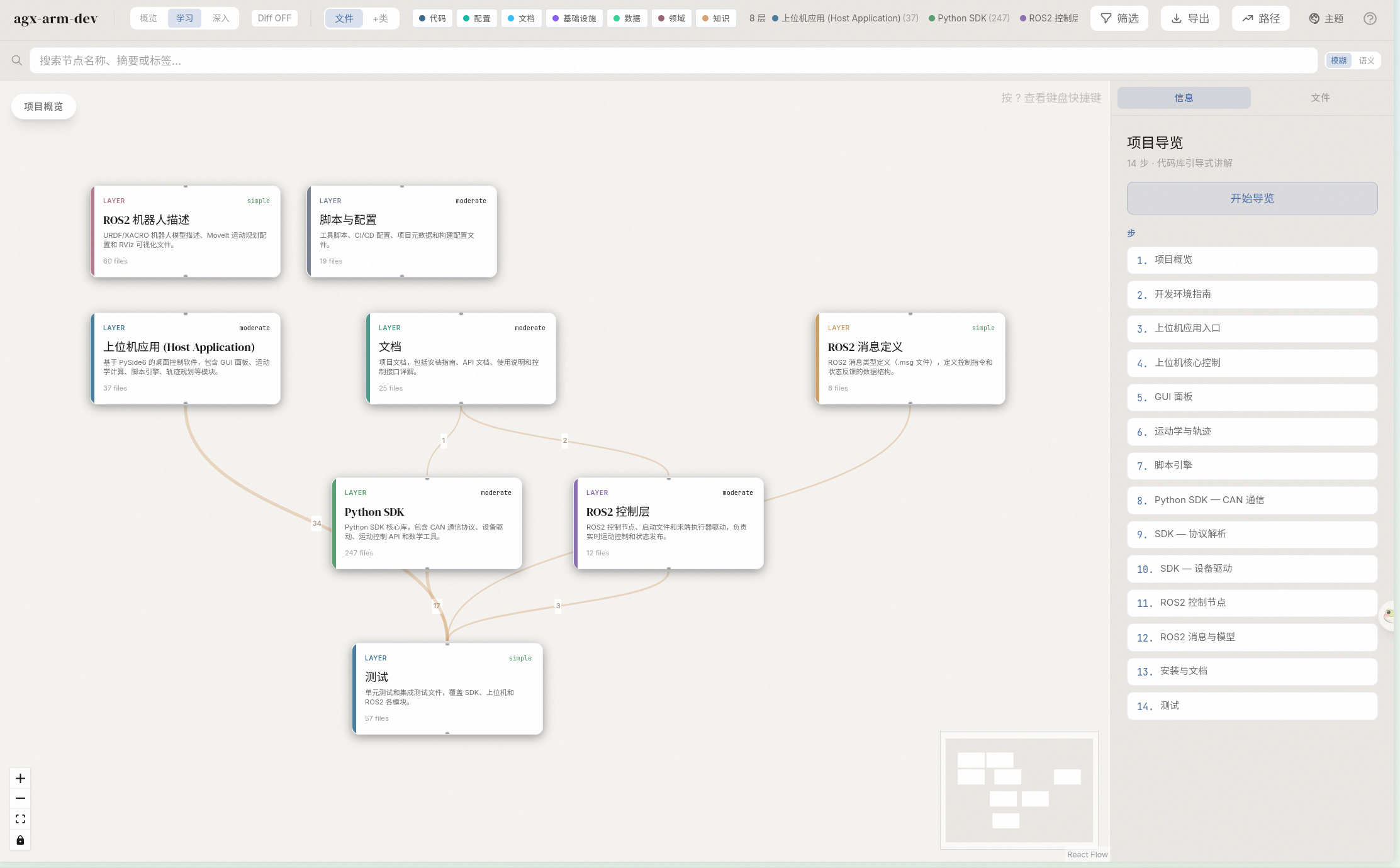Select tour step 10 SDK — 设备驱动
This screenshot has height=868, width=1400.
pyautogui.click(x=1252, y=569)
